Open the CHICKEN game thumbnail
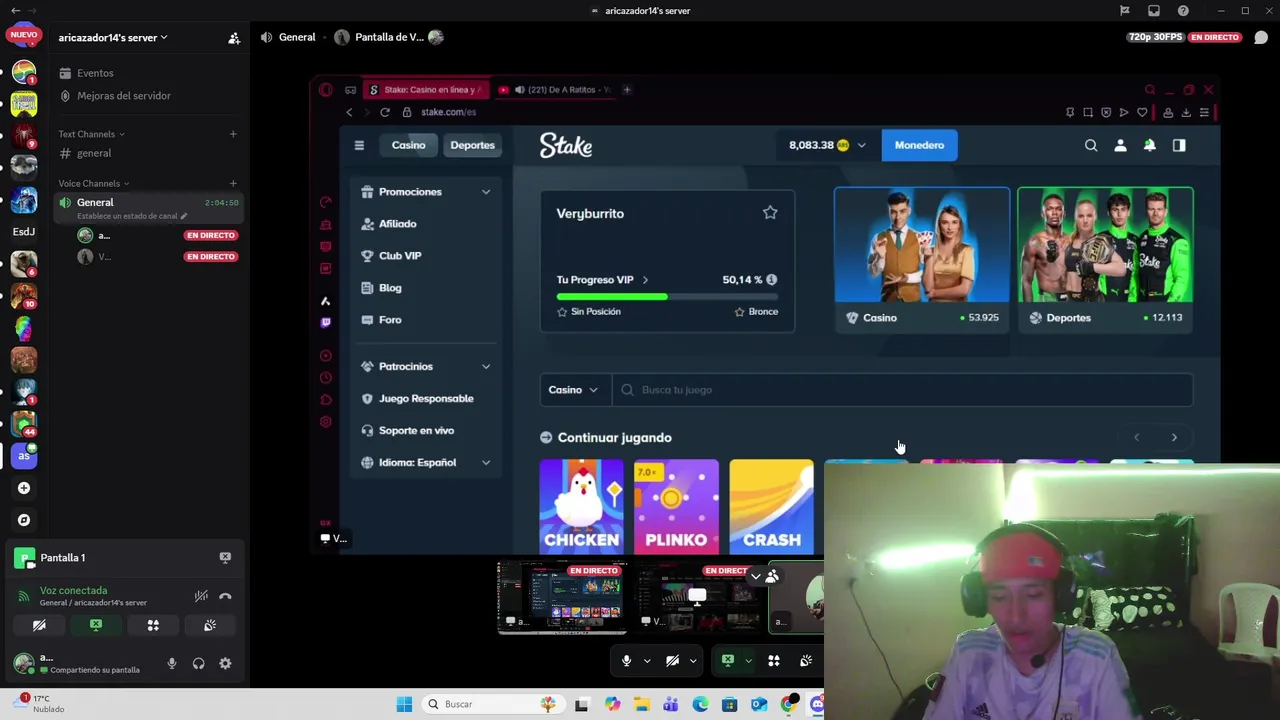The height and width of the screenshot is (720, 1280). coord(581,506)
